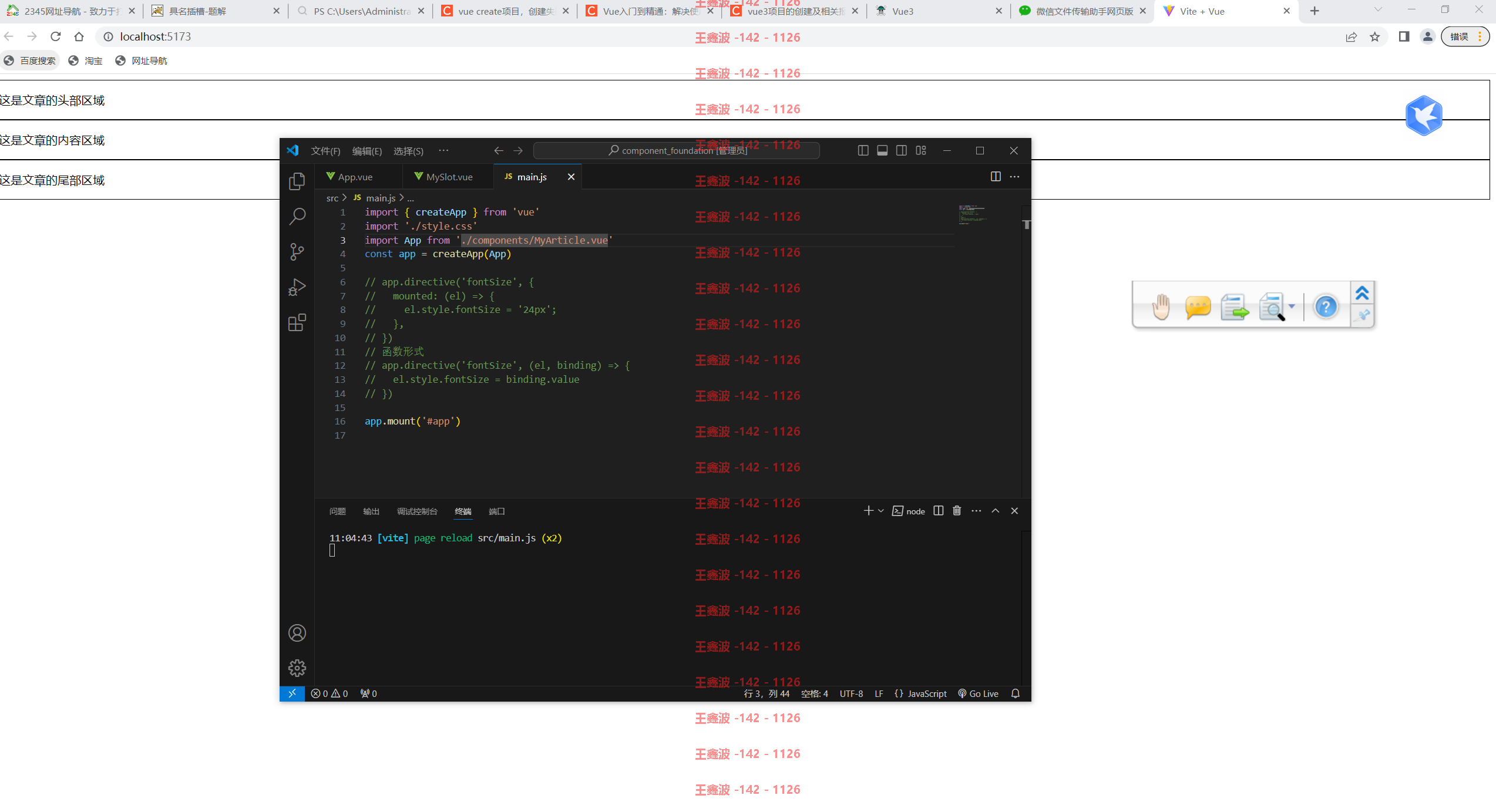The height and width of the screenshot is (812, 1496).
Task: Open the 文件(F) menu
Action: coord(325,151)
